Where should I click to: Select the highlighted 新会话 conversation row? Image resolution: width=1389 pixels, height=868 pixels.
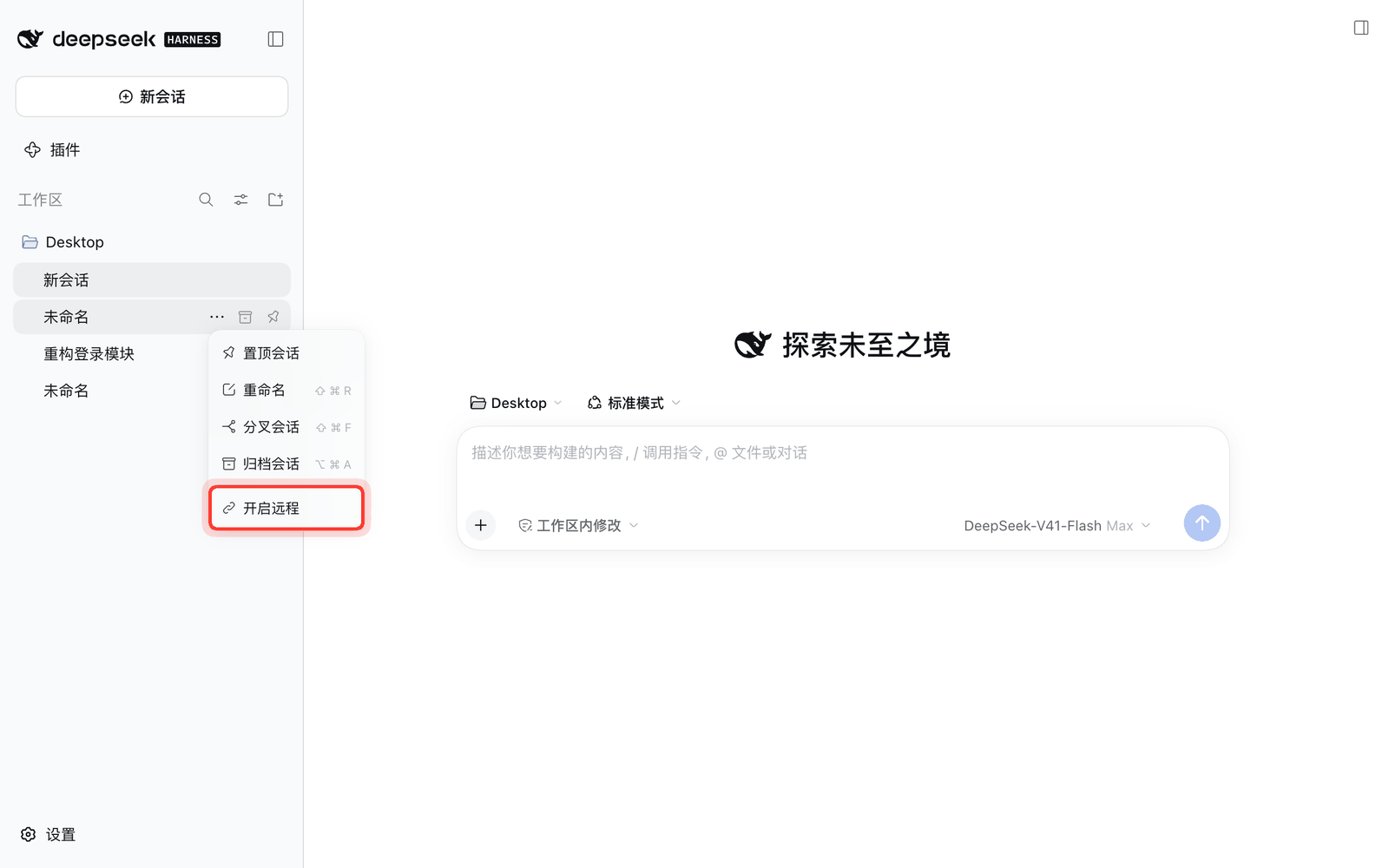coord(152,280)
